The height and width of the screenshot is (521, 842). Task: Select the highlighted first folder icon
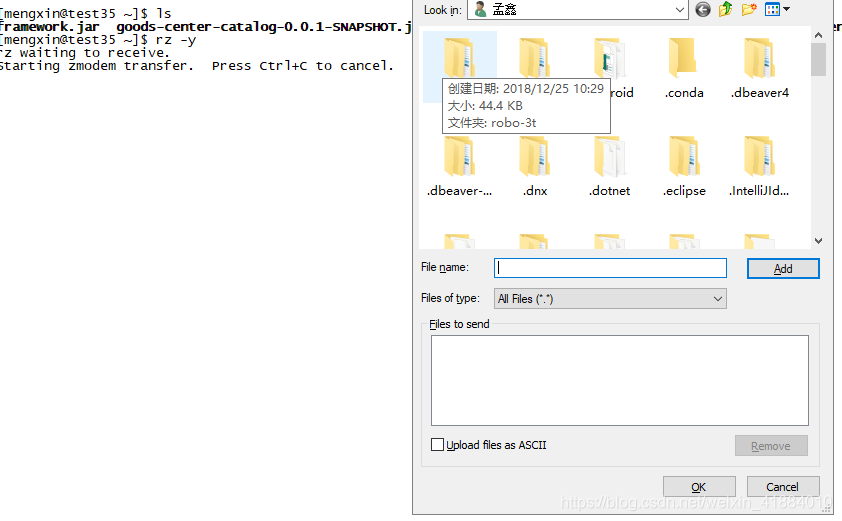click(x=459, y=56)
